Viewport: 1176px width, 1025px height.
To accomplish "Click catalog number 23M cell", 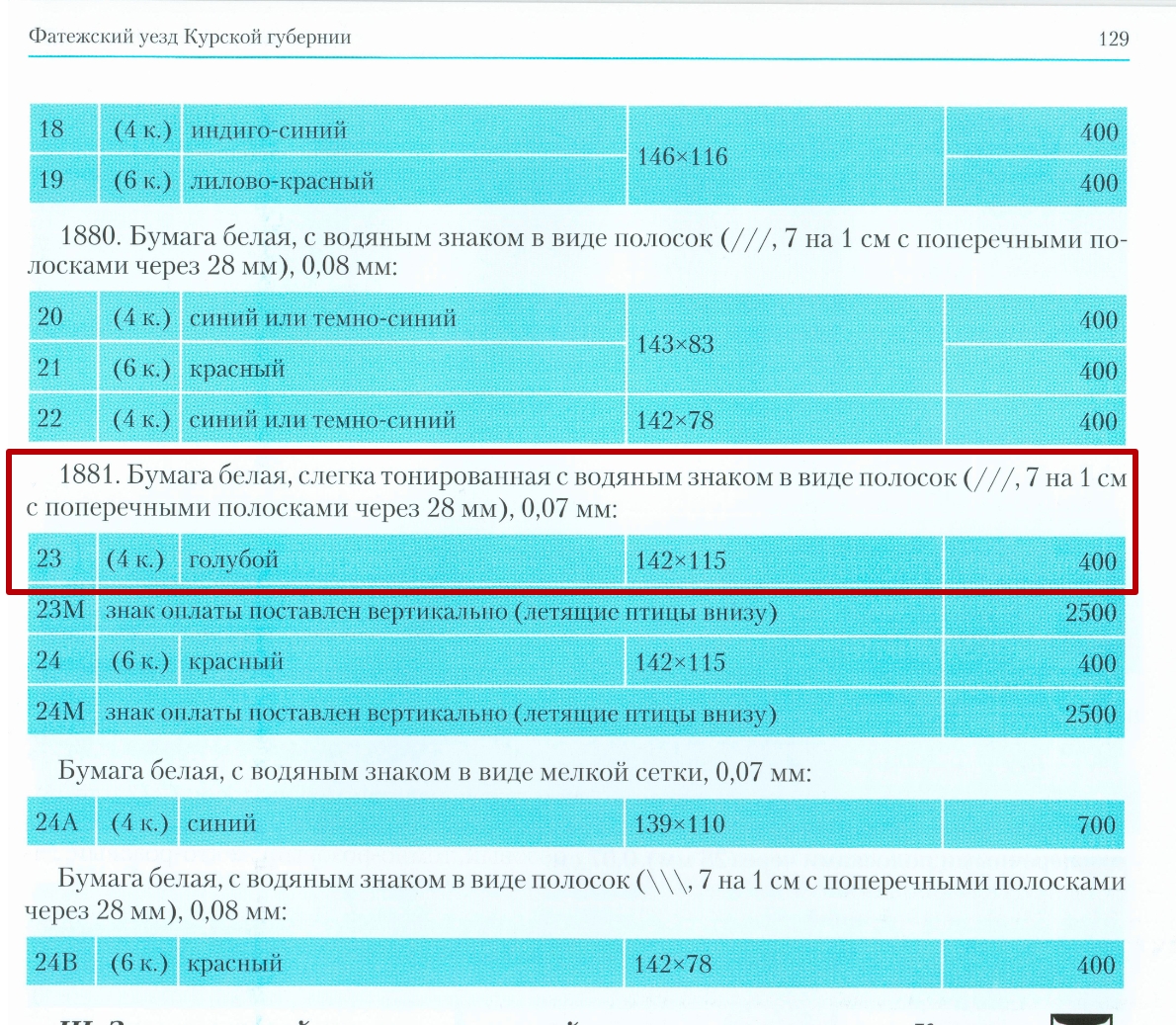I will click(x=60, y=611).
